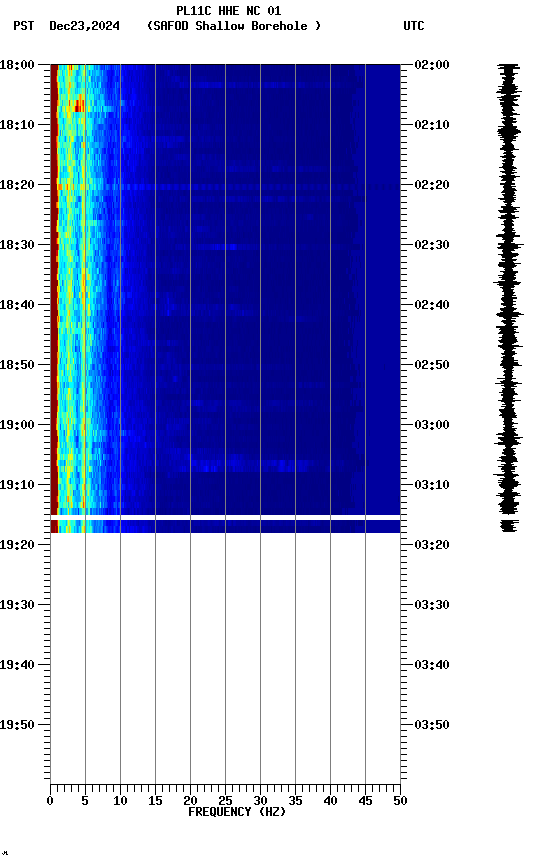Viewport: 552px width, 864px height.
Task: Click the '02:40' UTC time label
Action: point(432,305)
